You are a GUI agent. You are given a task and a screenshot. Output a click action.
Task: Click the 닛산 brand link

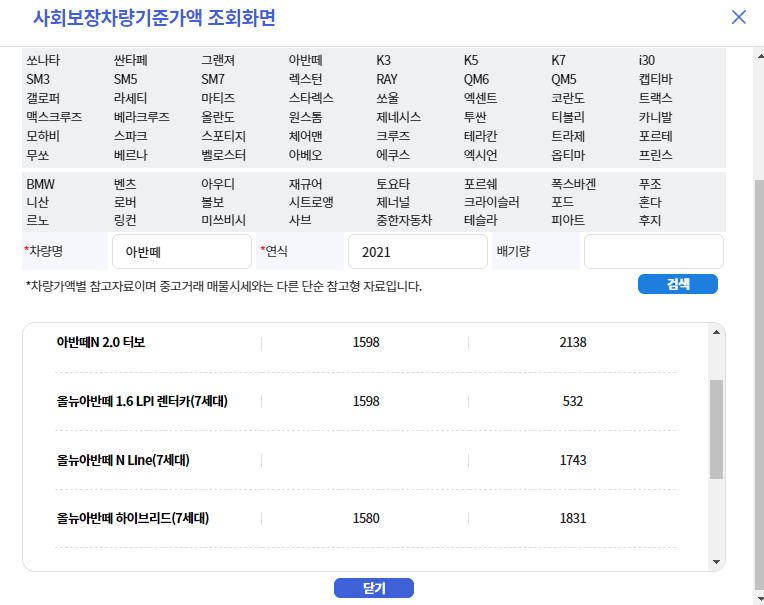click(x=38, y=202)
